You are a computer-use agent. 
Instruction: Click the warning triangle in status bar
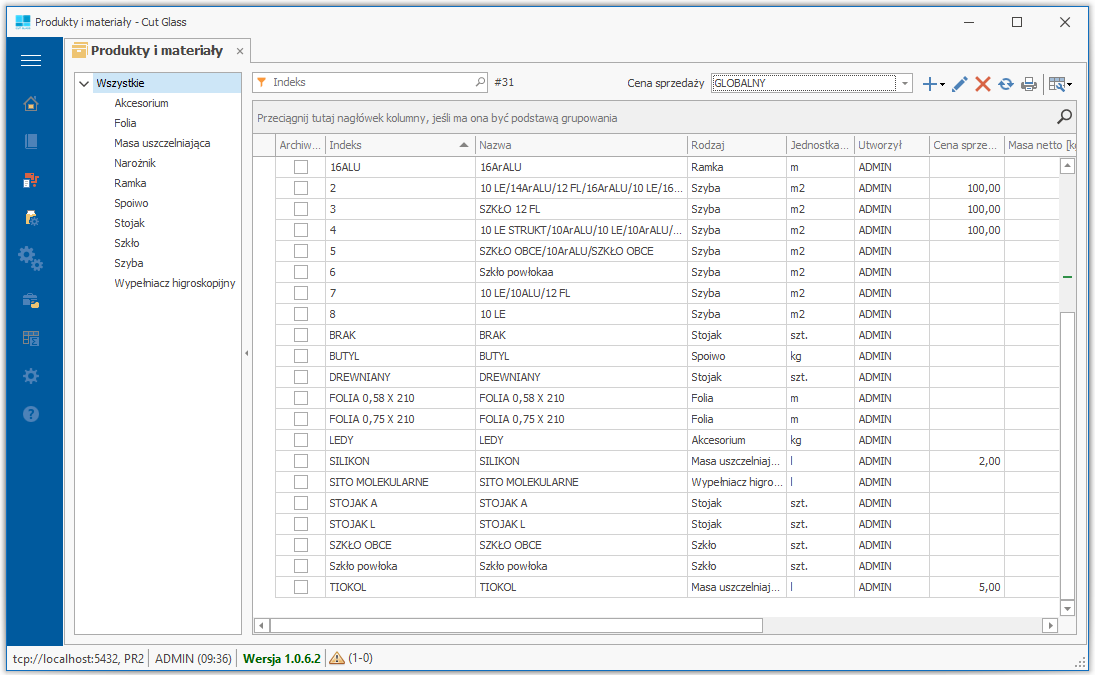pos(337,658)
